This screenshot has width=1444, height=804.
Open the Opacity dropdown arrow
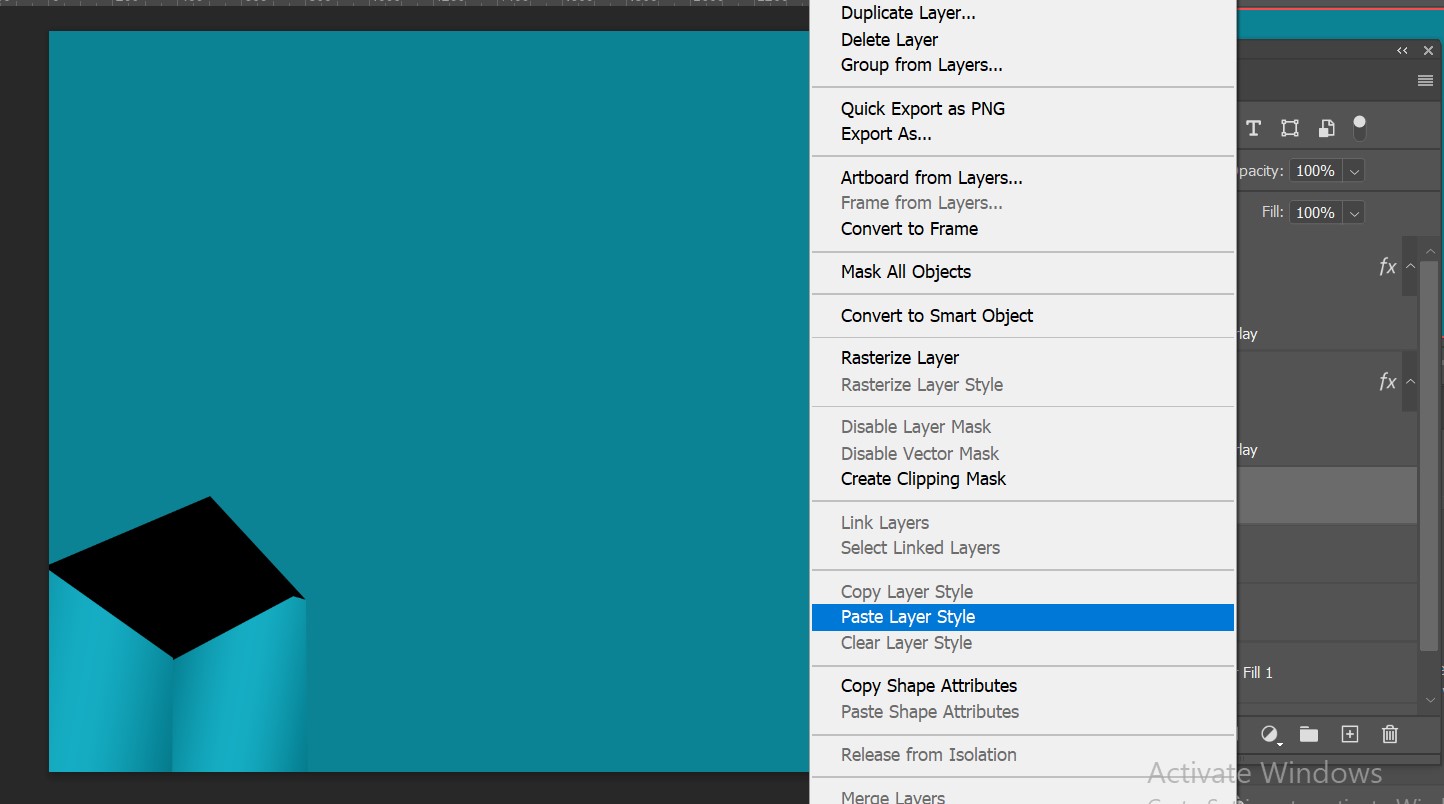coord(1354,171)
